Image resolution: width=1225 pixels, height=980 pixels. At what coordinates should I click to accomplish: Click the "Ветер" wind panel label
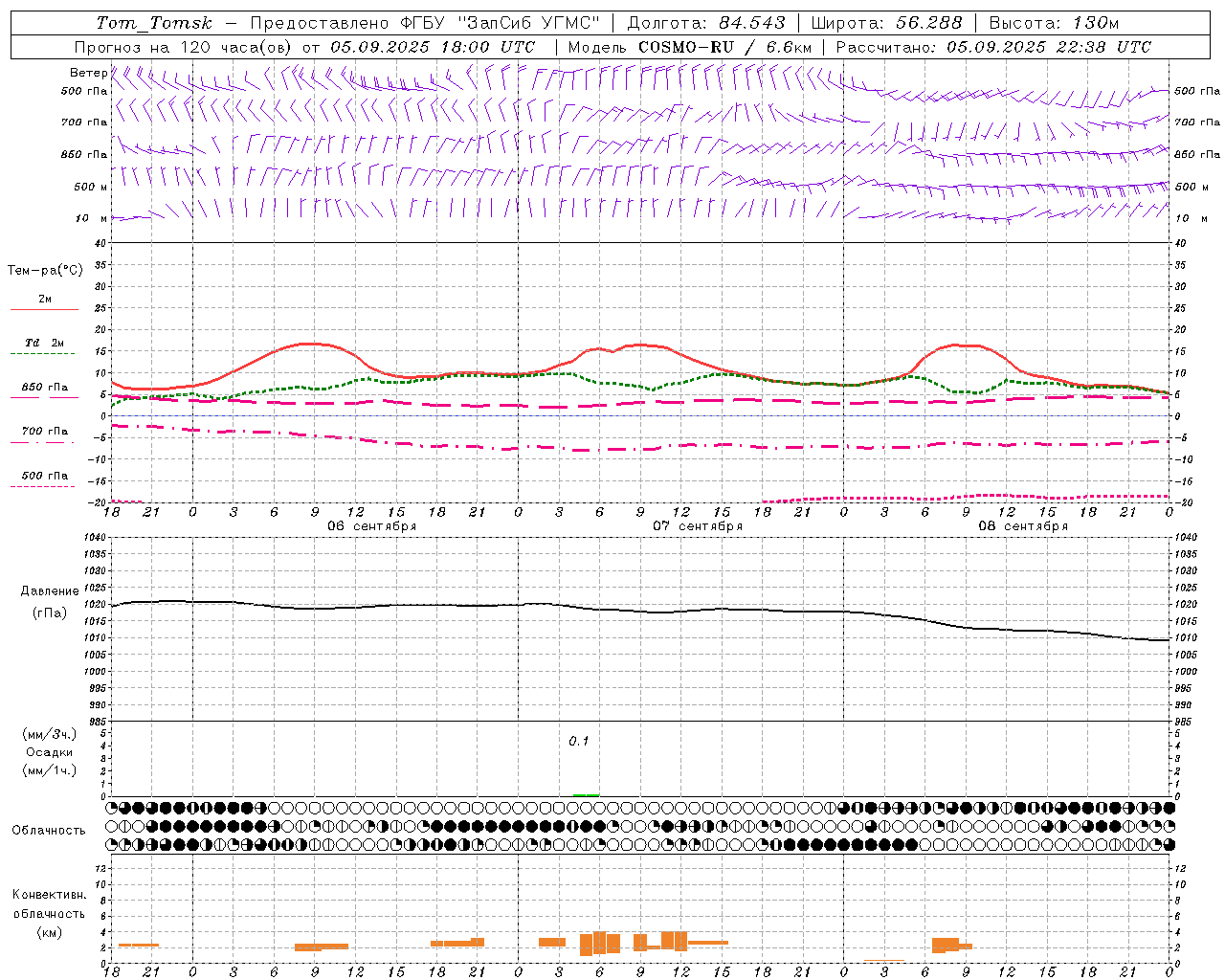click(x=88, y=73)
